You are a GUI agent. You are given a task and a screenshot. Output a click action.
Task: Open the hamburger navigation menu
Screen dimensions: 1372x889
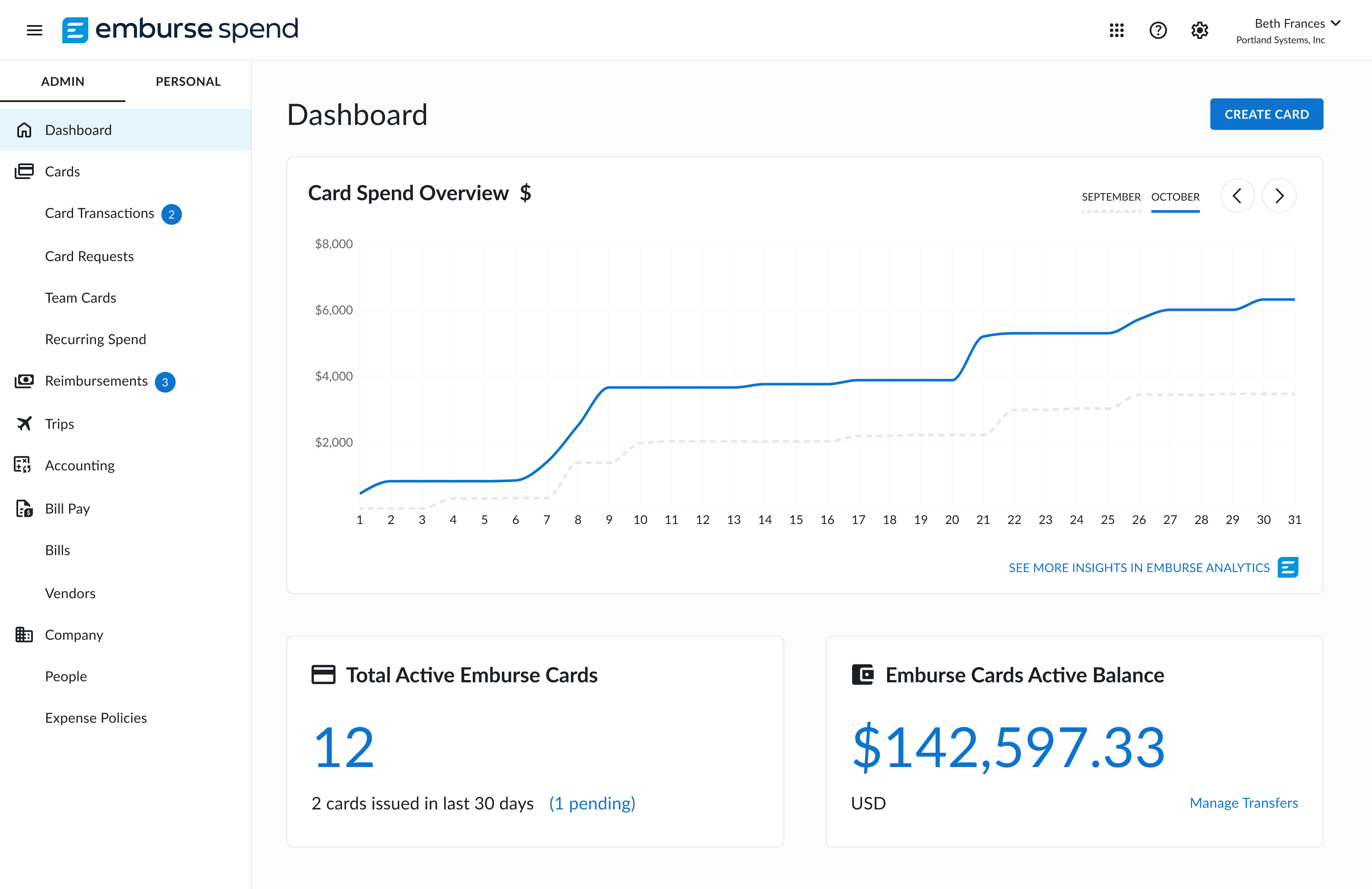coord(35,30)
